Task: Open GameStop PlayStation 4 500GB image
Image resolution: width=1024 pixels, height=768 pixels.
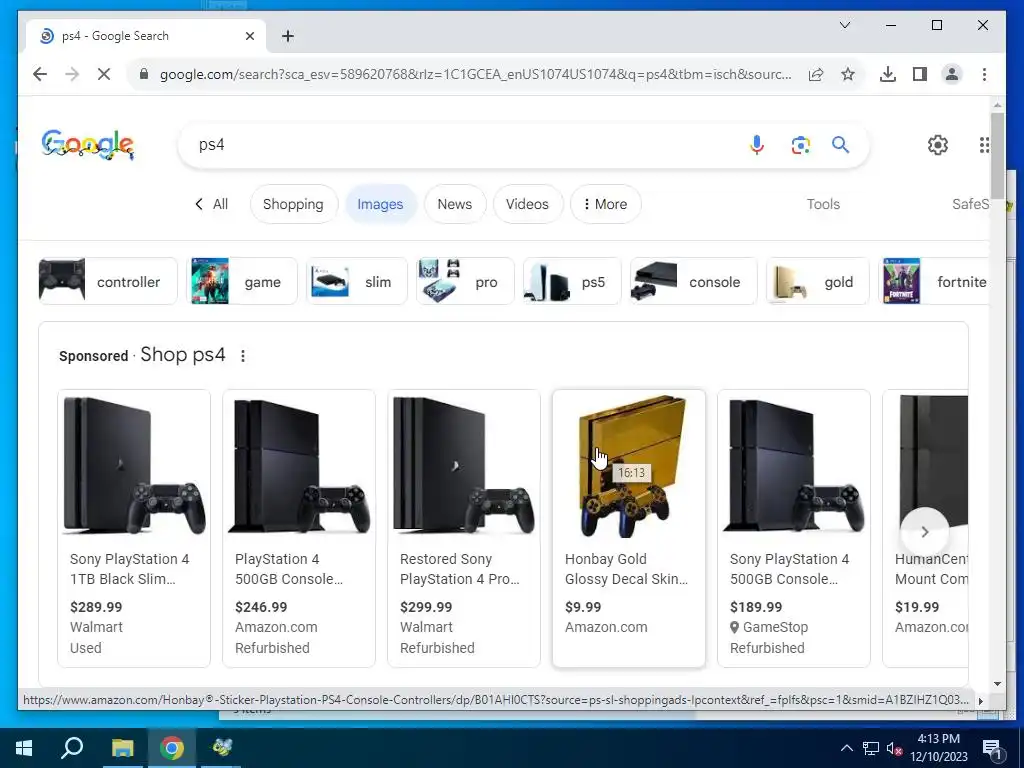Action: pyautogui.click(x=793, y=466)
